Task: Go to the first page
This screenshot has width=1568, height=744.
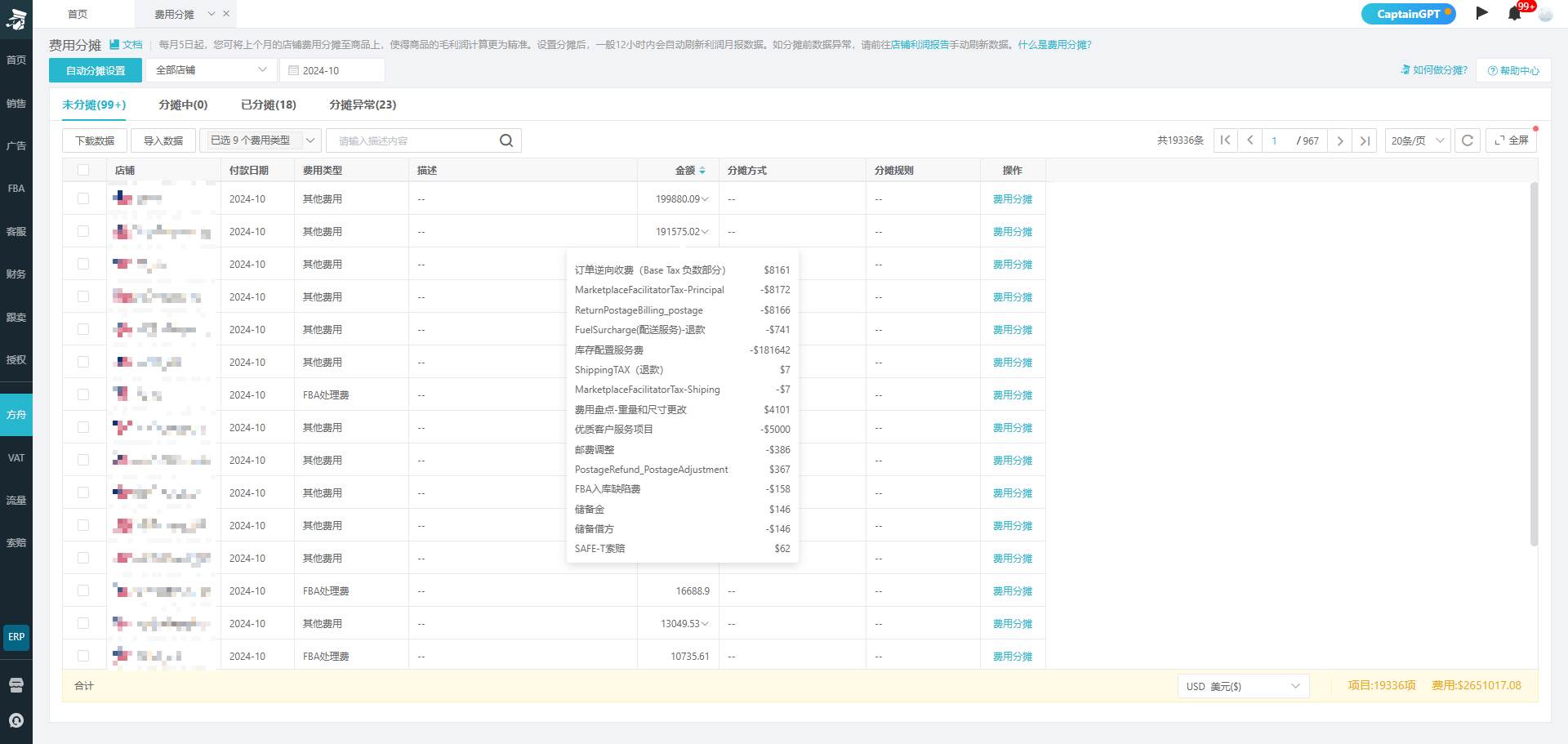Action: click(1225, 140)
